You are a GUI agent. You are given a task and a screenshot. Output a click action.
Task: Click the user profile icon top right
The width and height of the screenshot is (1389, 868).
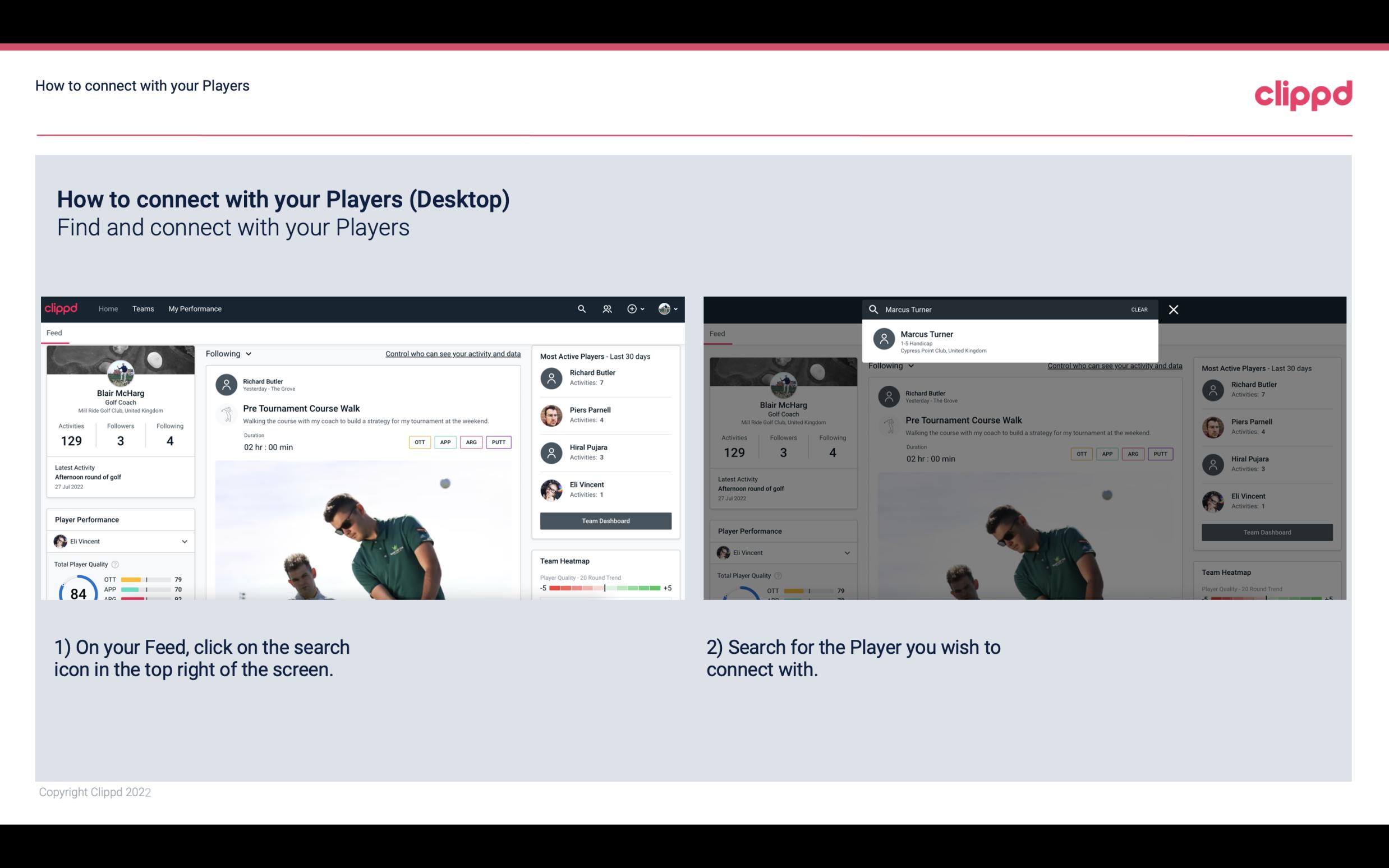(x=664, y=309)
